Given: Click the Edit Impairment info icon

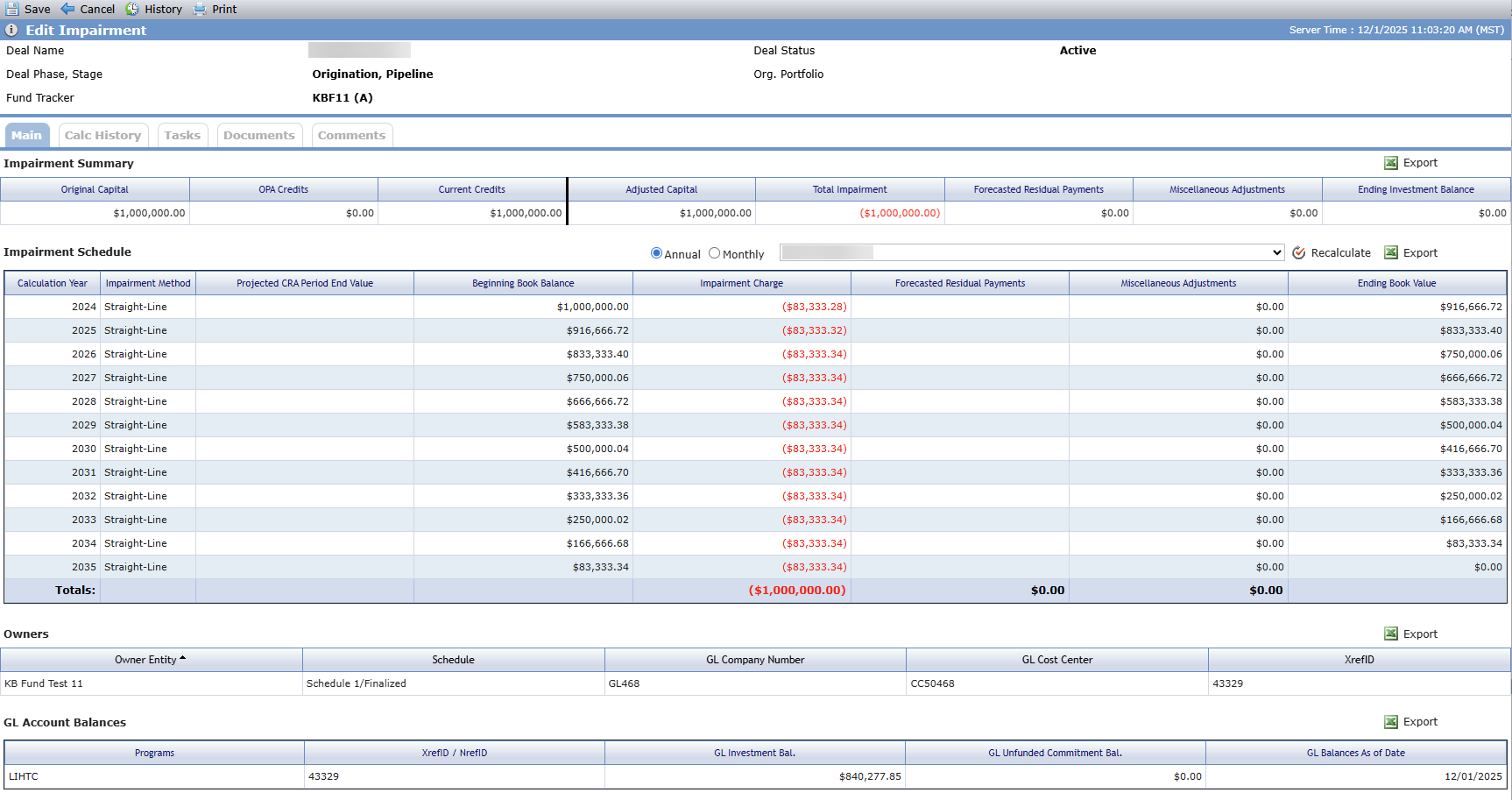Looking at the screenshot, I should pos(11,30).
